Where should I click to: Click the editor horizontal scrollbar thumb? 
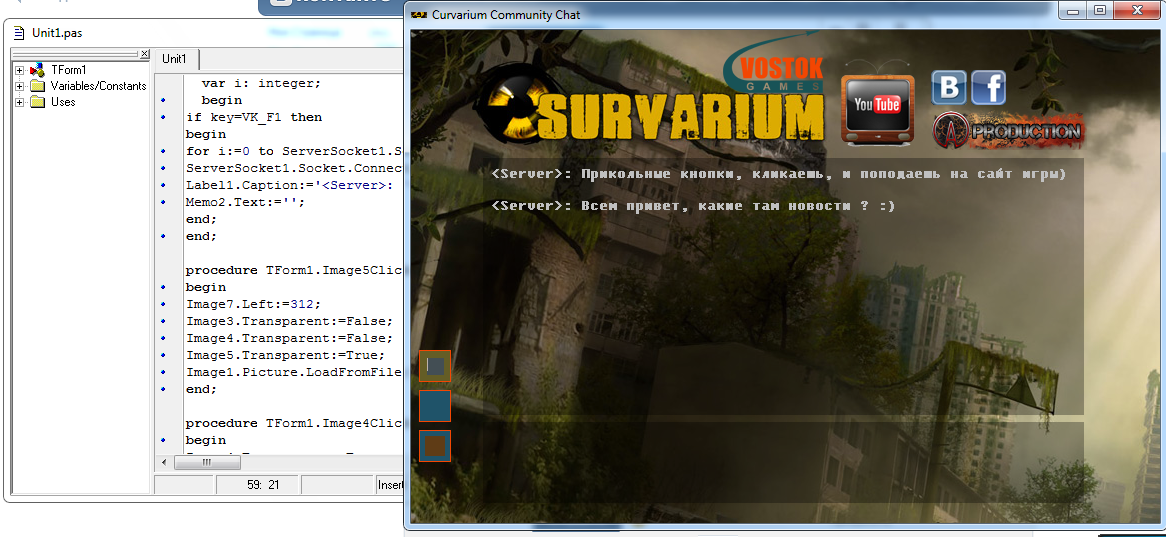point(207,463)
